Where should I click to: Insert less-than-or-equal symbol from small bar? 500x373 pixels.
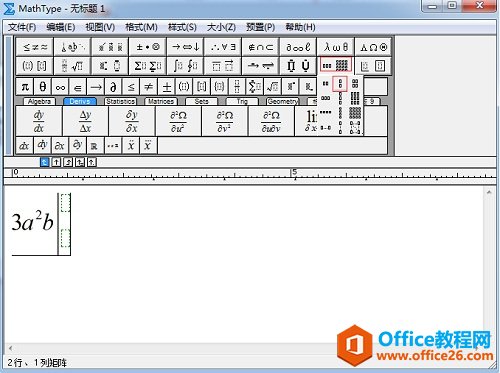[x=131, y=87]
